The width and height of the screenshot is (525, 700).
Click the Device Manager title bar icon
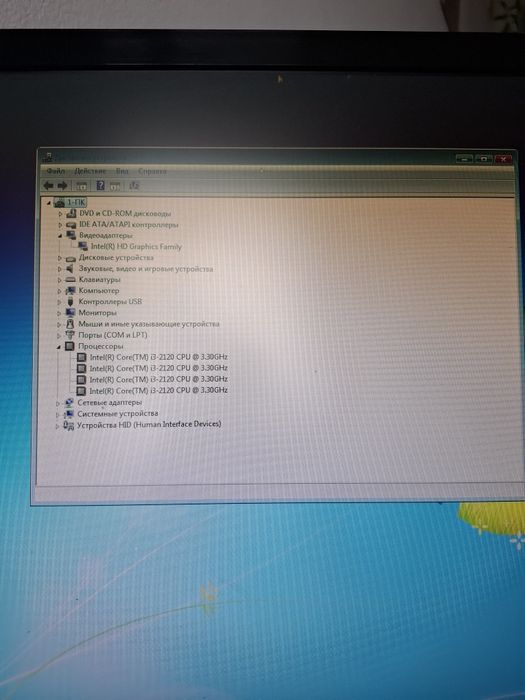pos(47,157)
